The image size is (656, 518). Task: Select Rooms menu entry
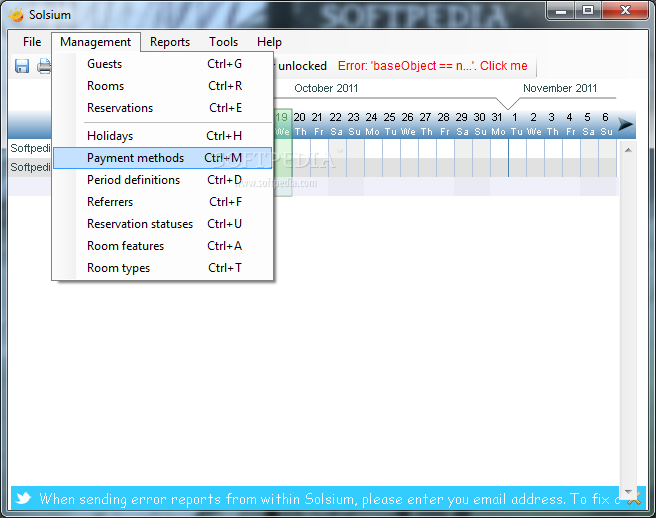(163, 86)
